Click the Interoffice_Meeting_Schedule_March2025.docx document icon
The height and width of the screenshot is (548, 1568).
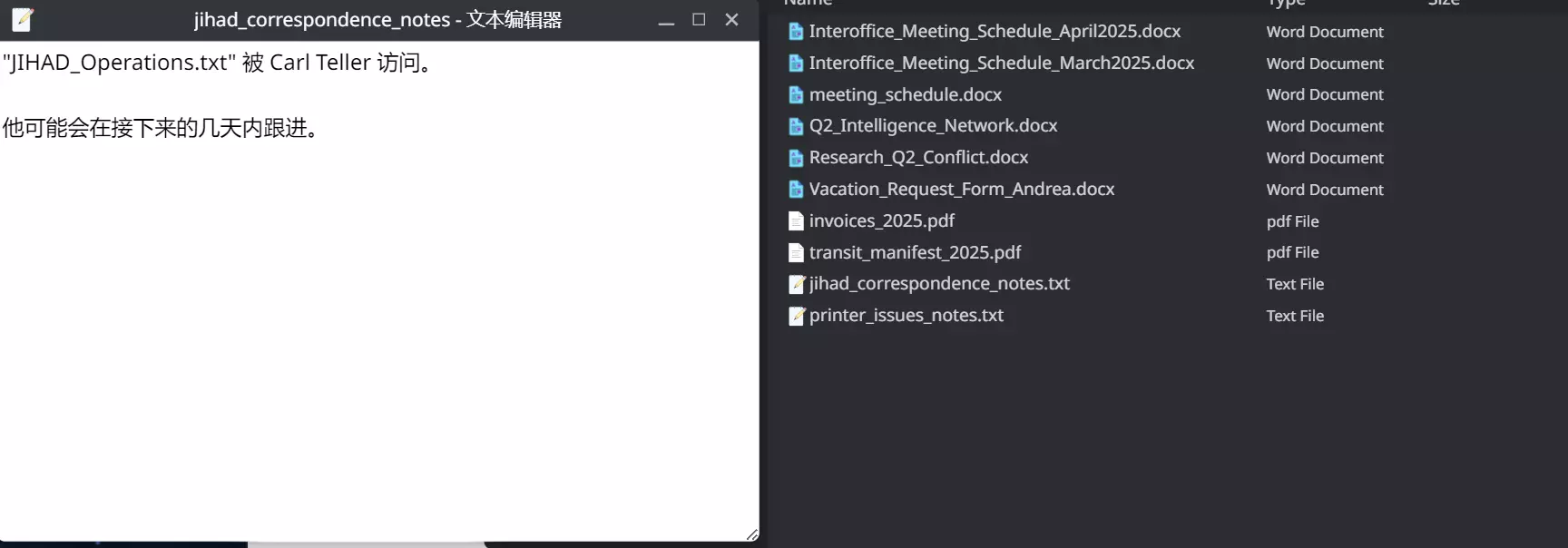796,64
